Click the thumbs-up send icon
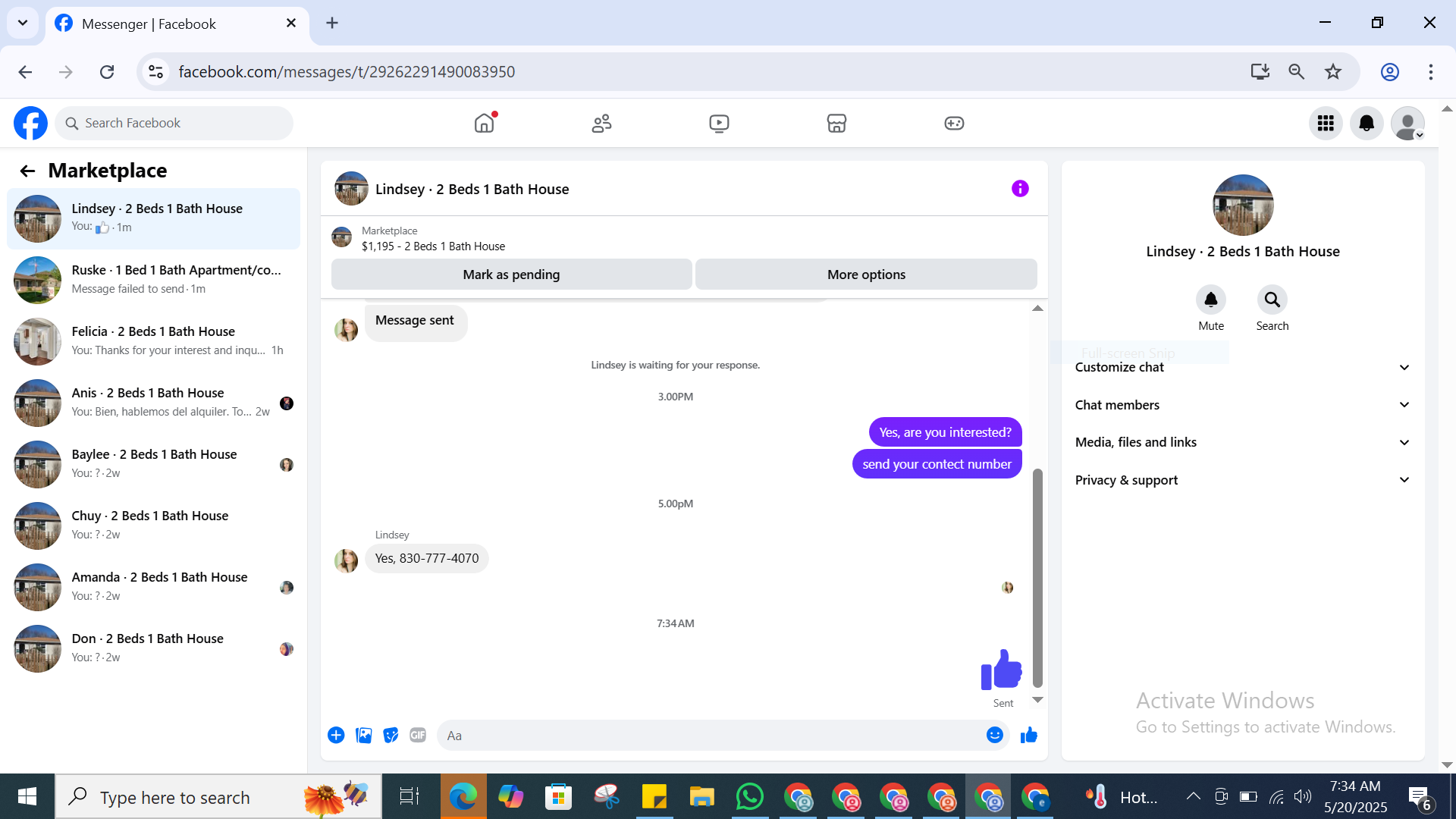Screen dimensions: 1456x819 point(1028,735)
